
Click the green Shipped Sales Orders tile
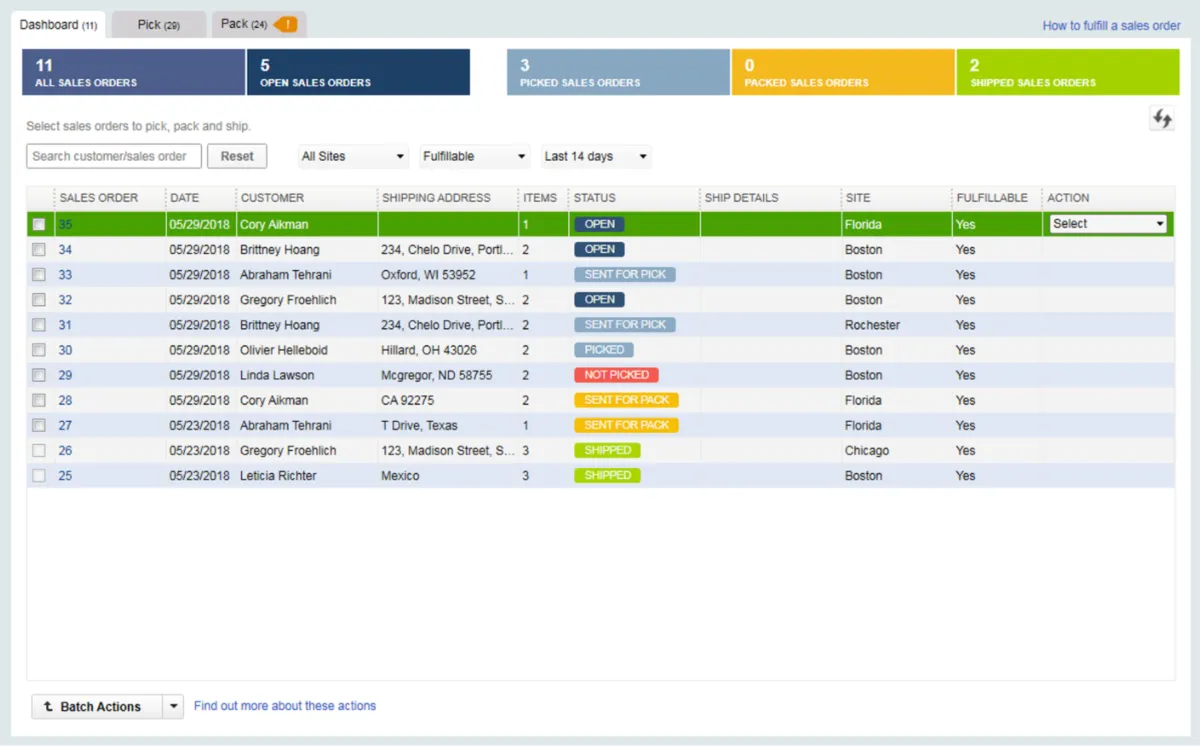(x=1067, y=72)
